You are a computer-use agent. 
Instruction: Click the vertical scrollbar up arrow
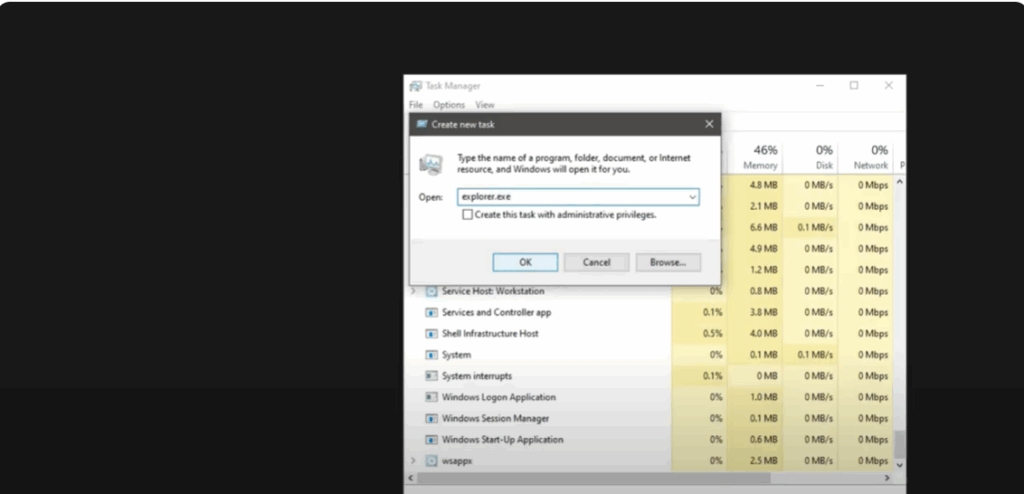(x=899, y=182)
